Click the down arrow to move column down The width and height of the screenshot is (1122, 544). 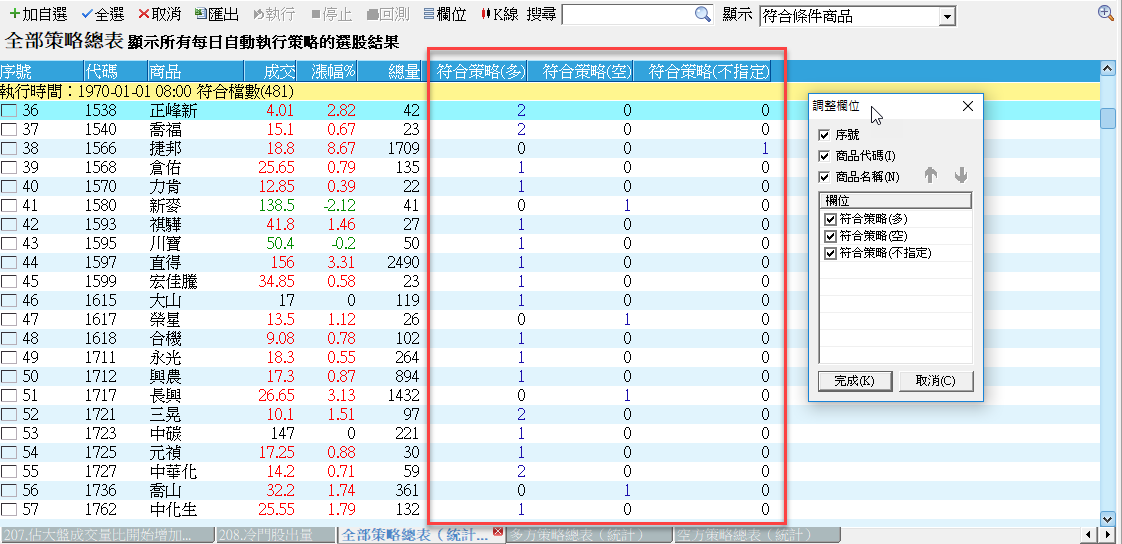961,176
